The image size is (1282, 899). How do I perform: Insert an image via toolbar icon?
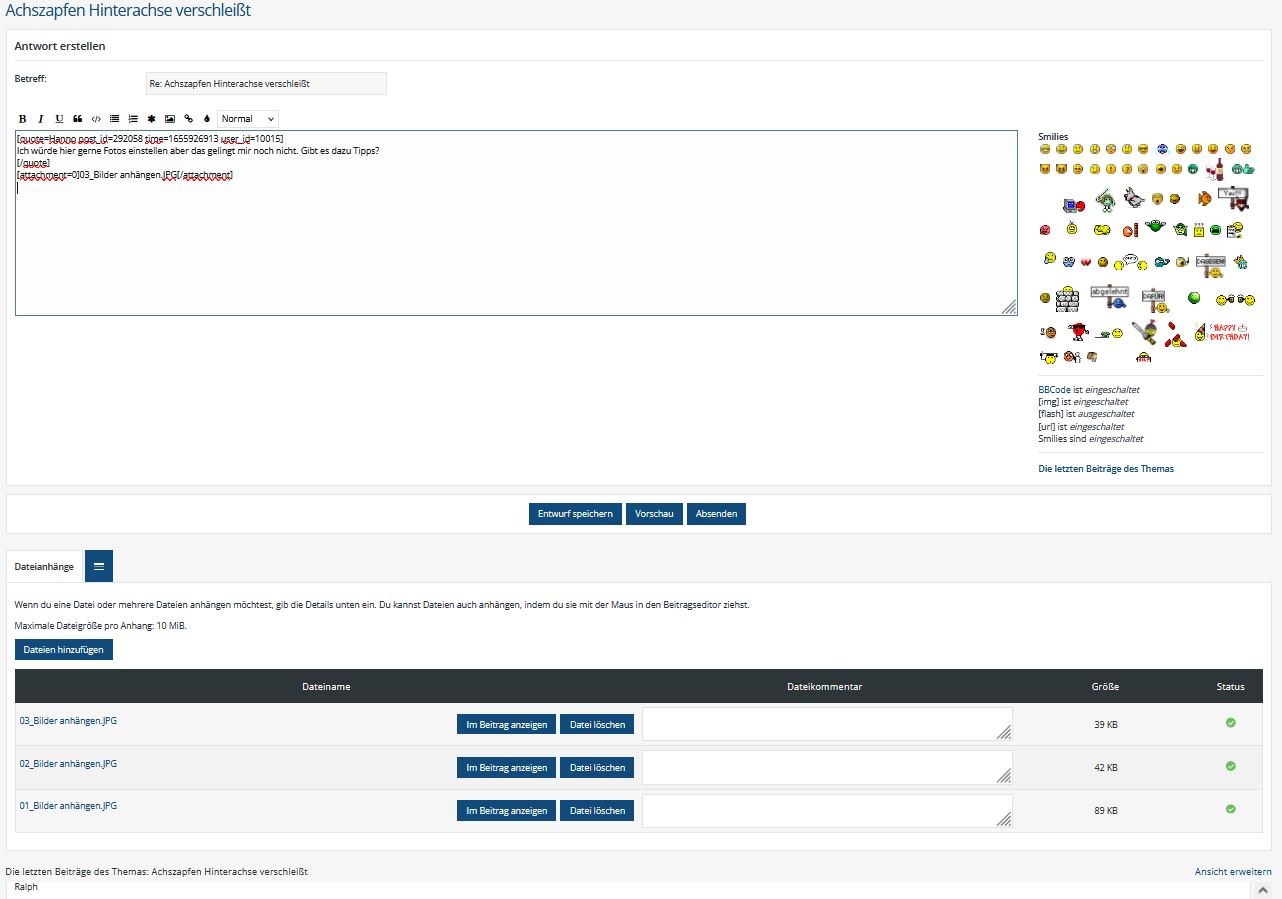[x=170, y=119]
